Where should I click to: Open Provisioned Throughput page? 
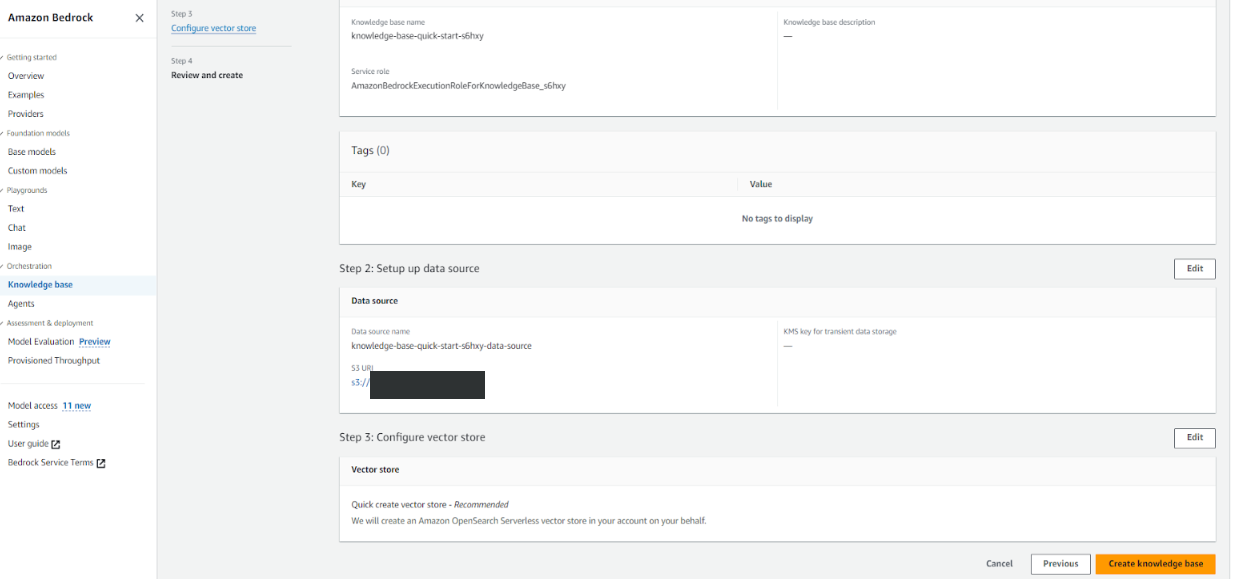(x=54, y=361)
